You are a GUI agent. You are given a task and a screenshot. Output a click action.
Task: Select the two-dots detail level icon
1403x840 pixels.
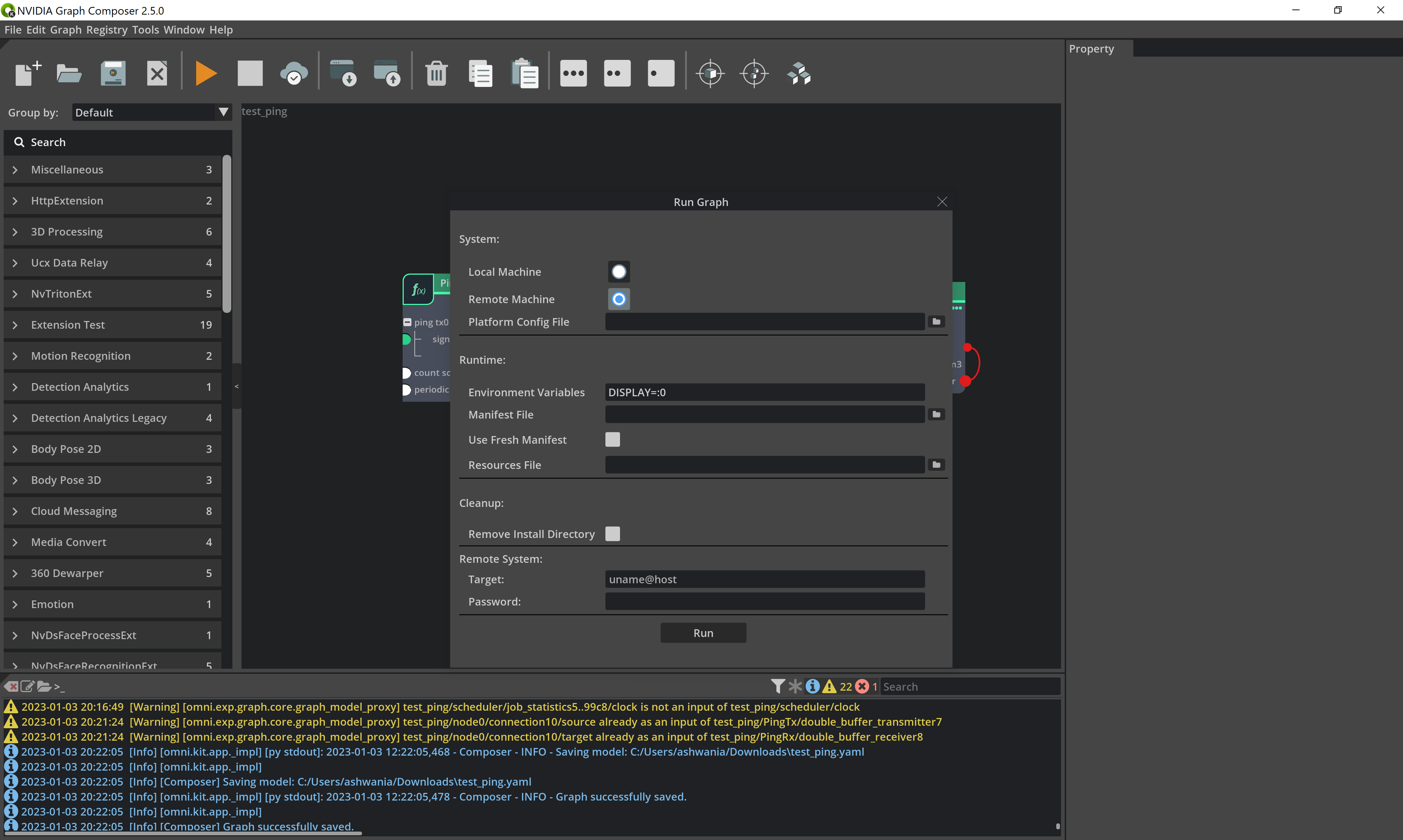point(617,73)
